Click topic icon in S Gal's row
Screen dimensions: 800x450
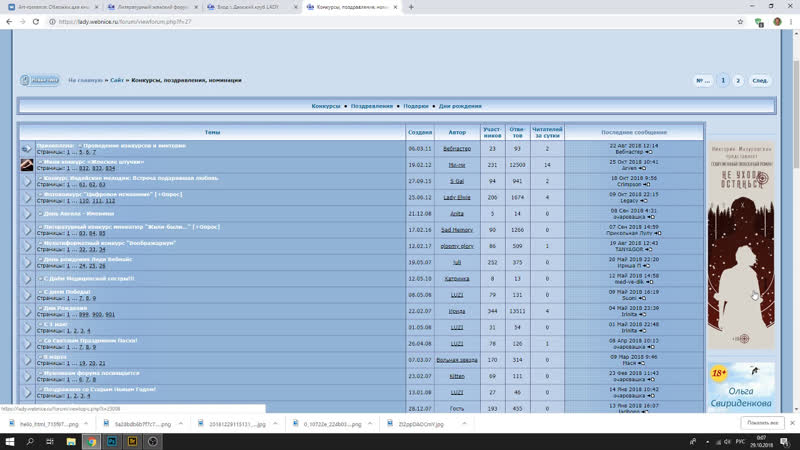point(27,181)
